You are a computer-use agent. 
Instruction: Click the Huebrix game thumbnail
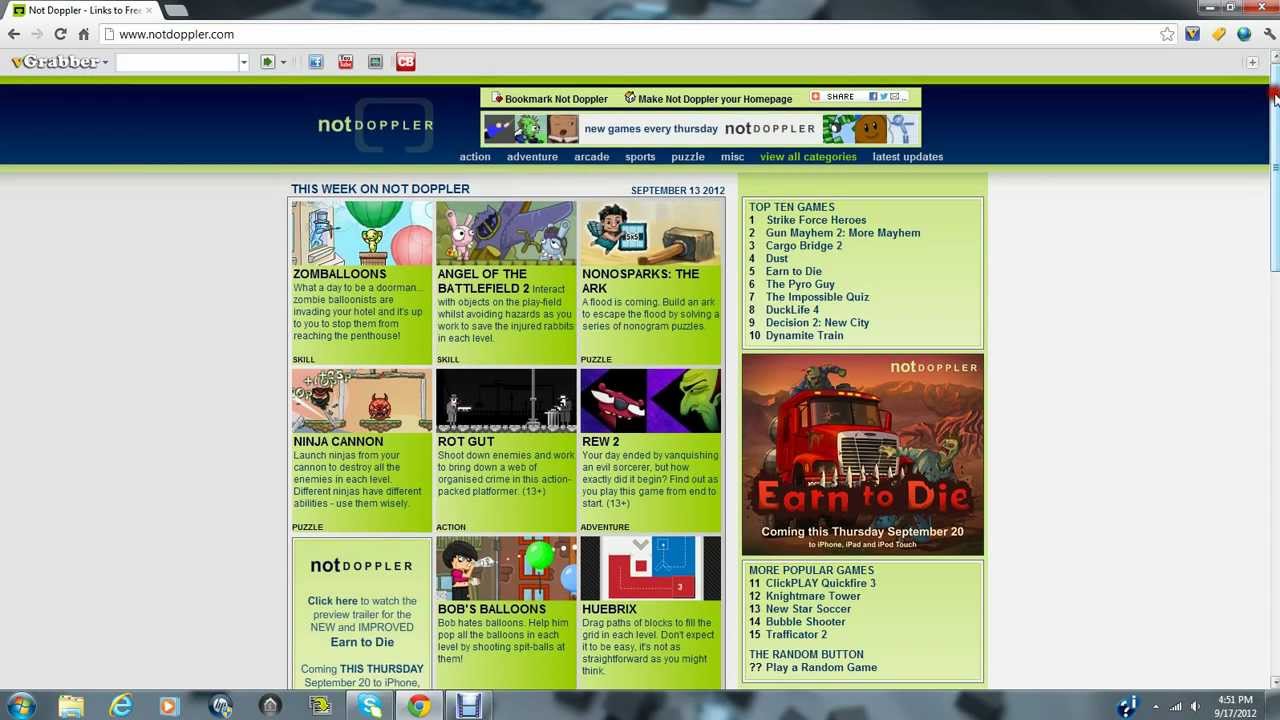tap(650, 569)
